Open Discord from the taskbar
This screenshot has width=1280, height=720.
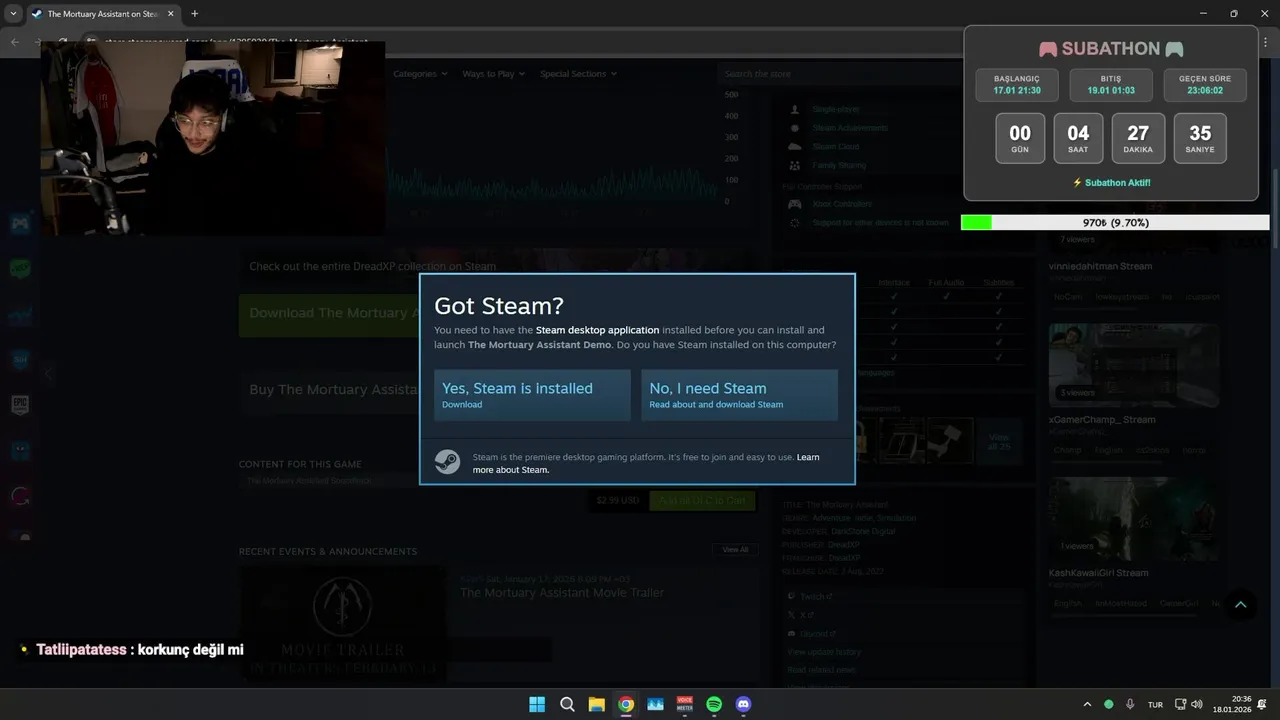pos(743,704)
